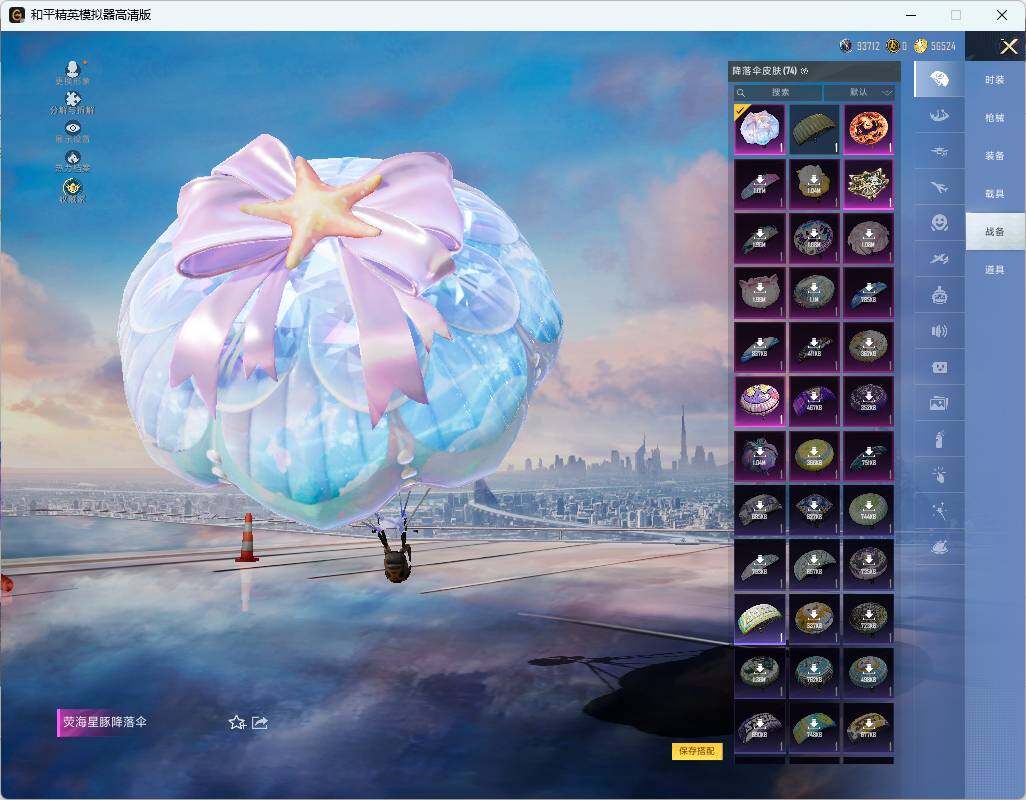Click the info icon beside 降落伞皮肤 (74)
Viewport: 1026px width, 800px height.
point(804,71)
